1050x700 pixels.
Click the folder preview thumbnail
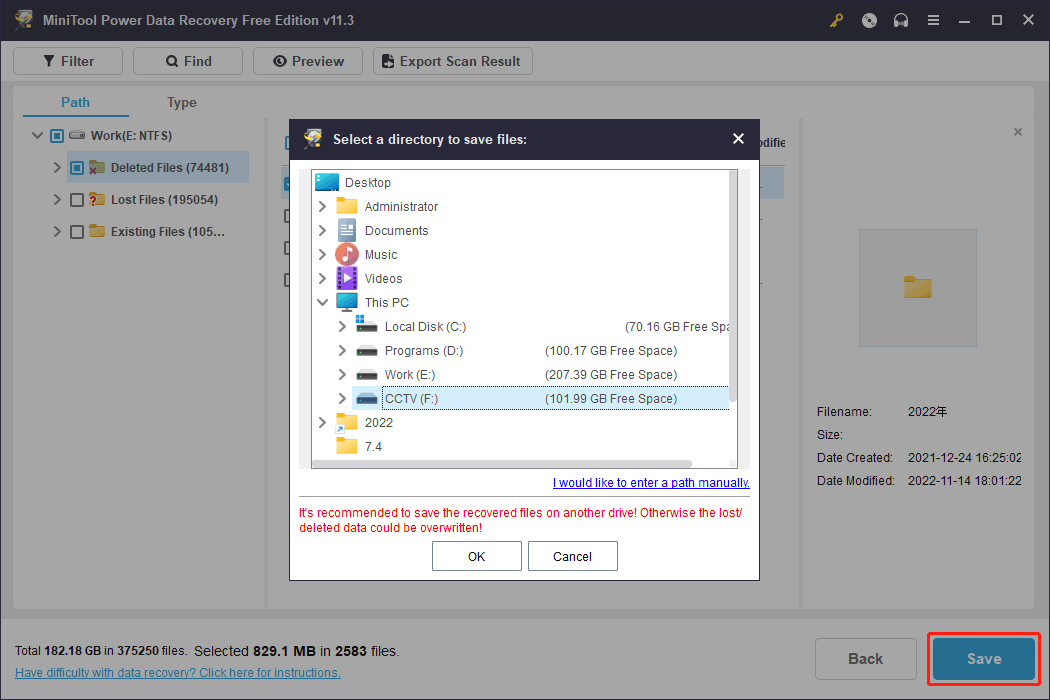(917, 288)
